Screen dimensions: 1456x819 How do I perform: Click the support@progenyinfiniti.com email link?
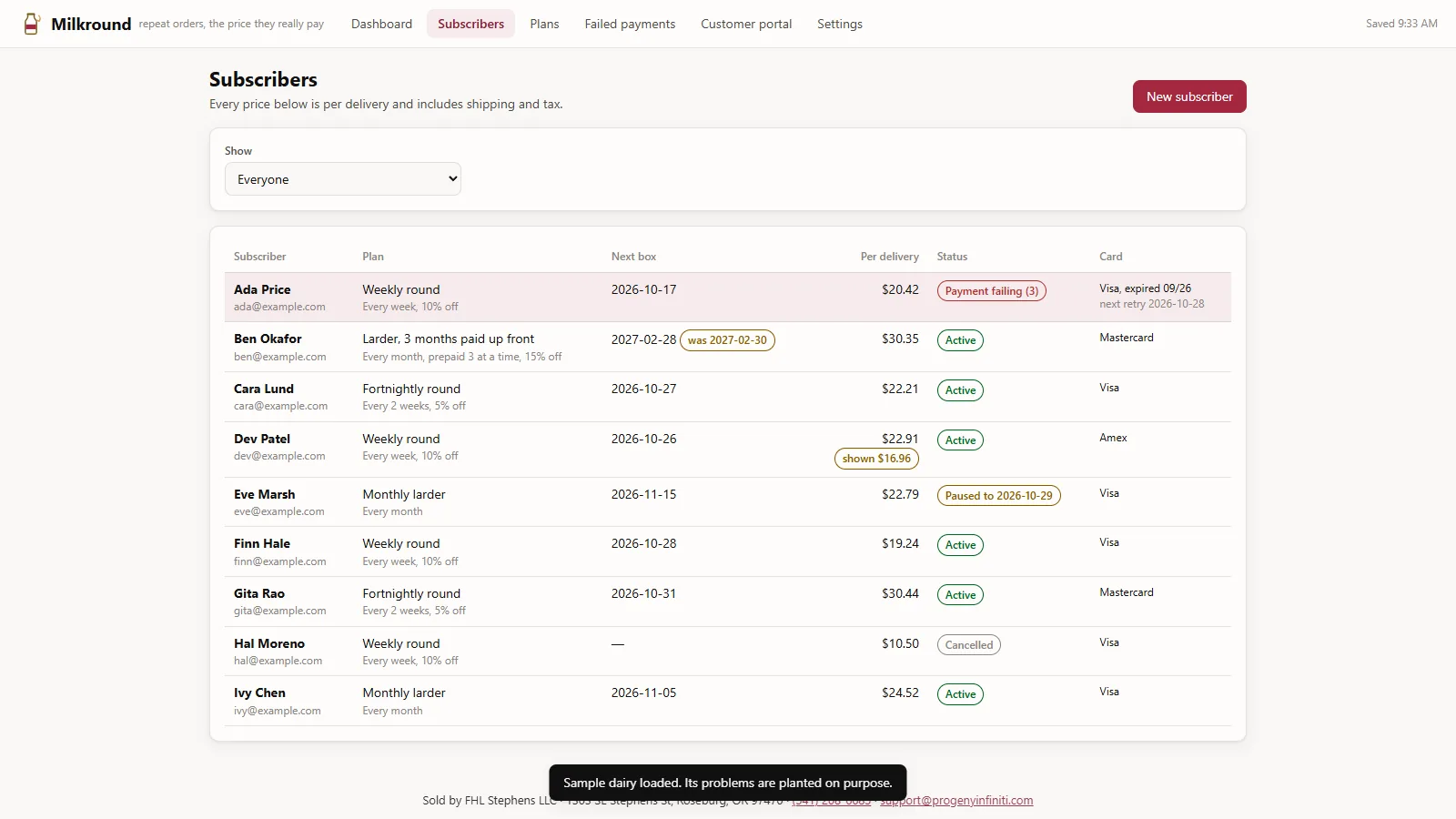point(956,801)
